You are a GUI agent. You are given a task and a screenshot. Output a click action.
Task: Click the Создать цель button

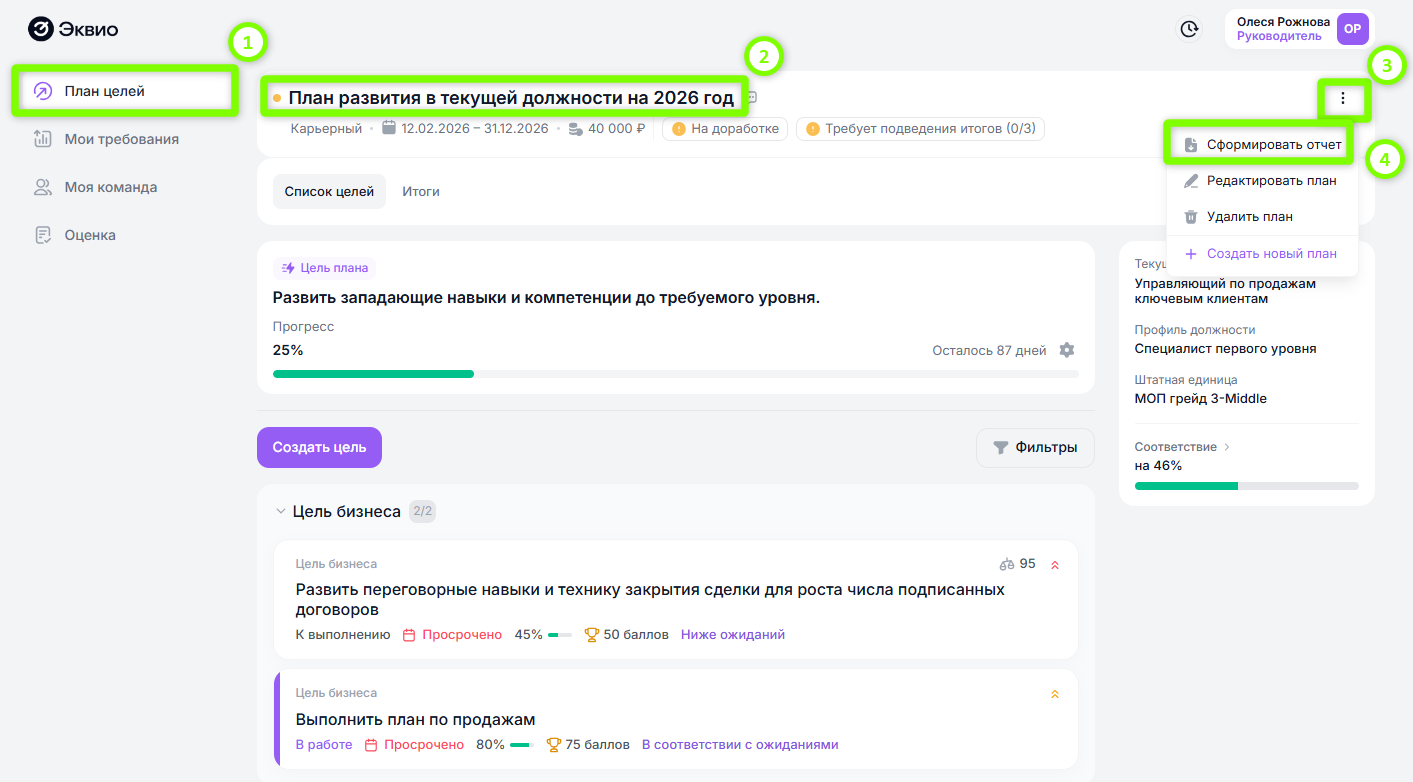pos(319,448)
